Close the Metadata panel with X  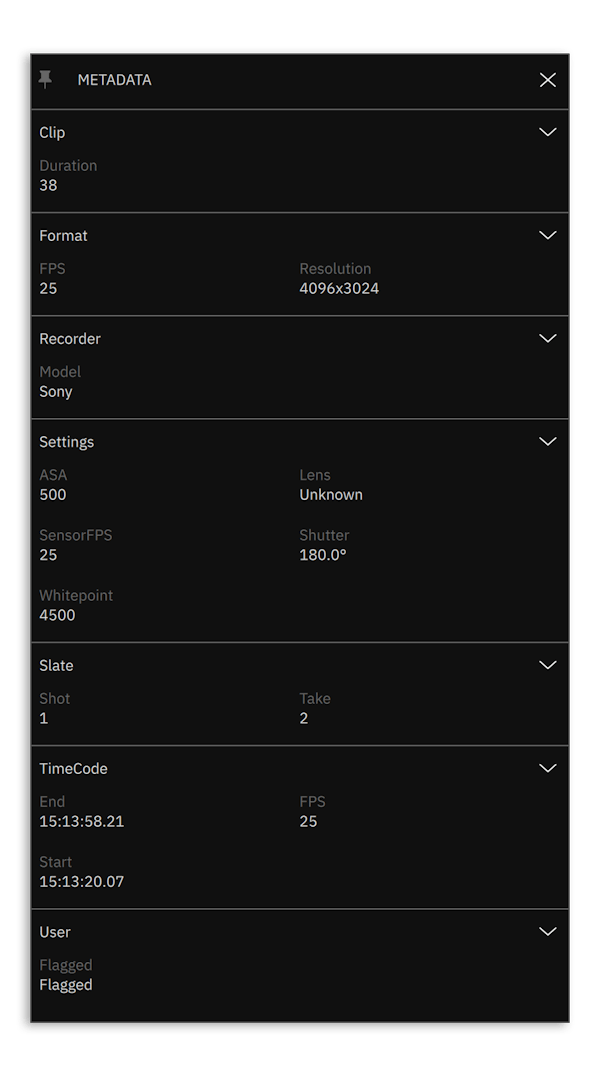click(547, 80)
